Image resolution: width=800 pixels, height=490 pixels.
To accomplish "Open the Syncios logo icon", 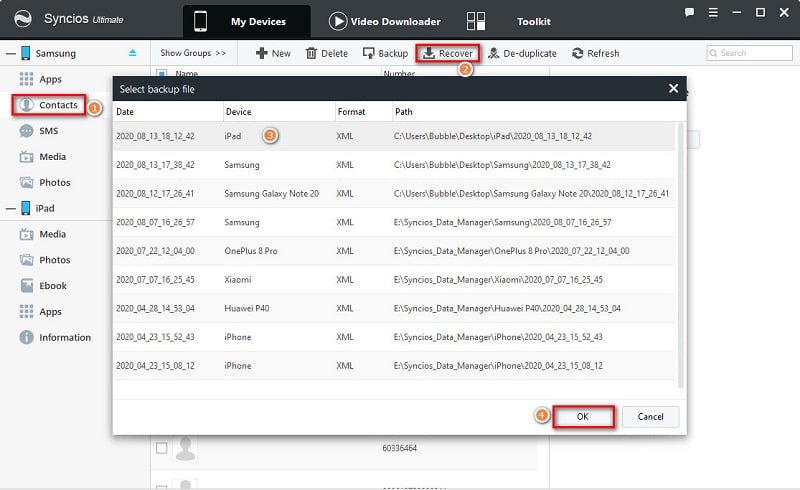I will 22,19.
